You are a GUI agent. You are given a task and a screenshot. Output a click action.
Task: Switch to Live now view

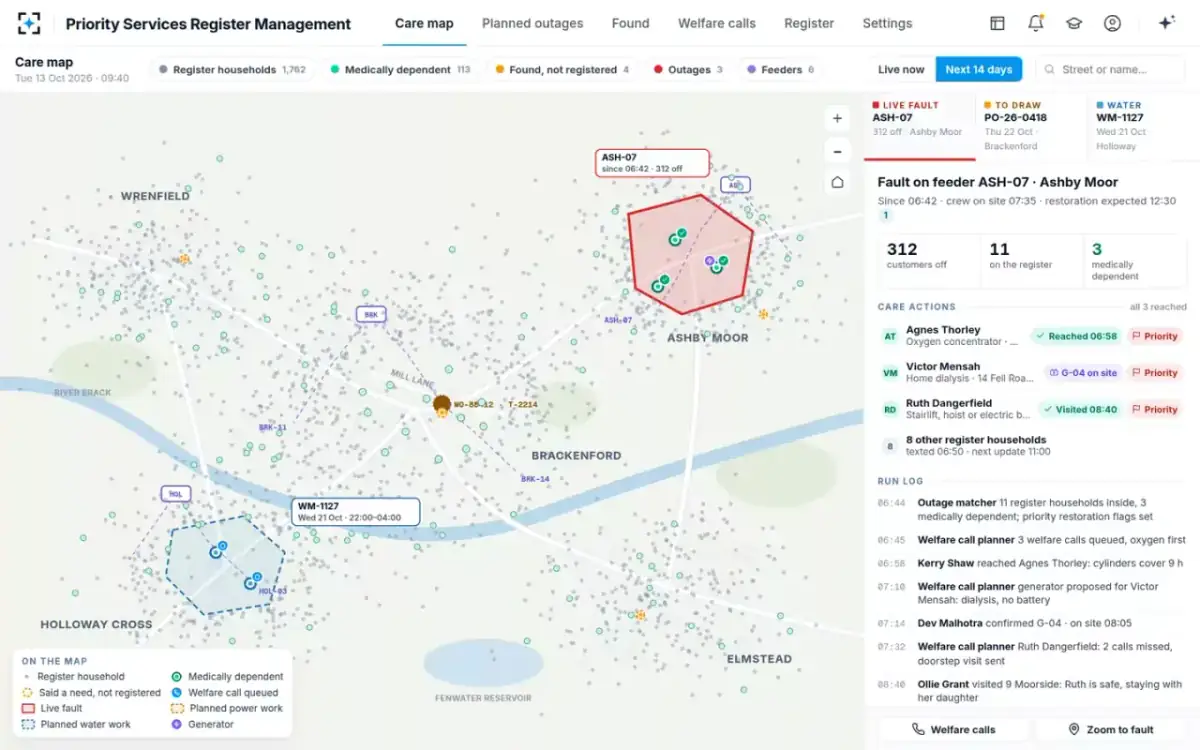(901, 70)
